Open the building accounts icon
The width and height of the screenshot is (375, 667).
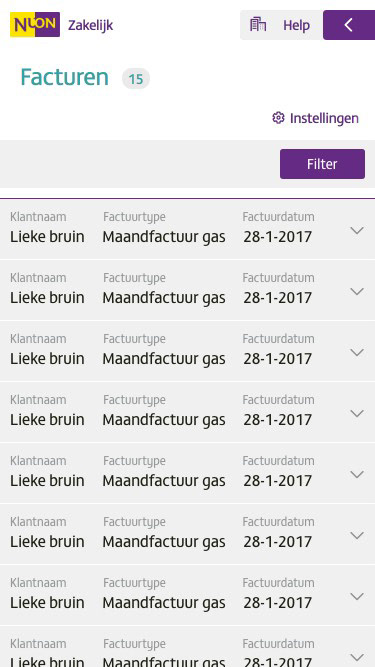point(258,25)
